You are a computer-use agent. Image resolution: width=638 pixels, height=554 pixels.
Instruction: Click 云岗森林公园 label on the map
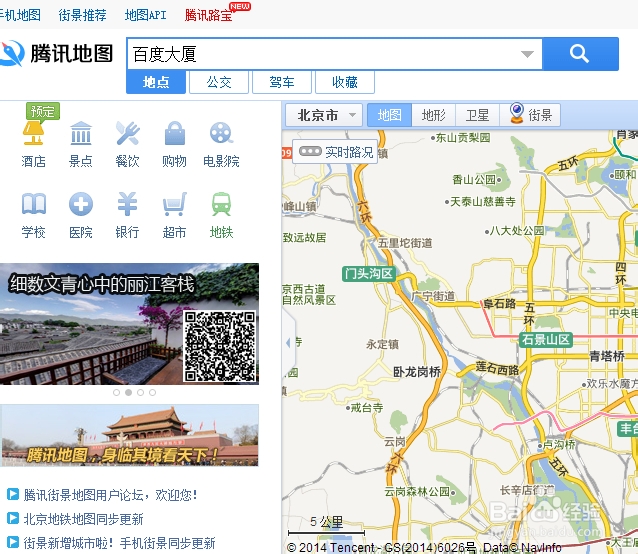point(417,491)
